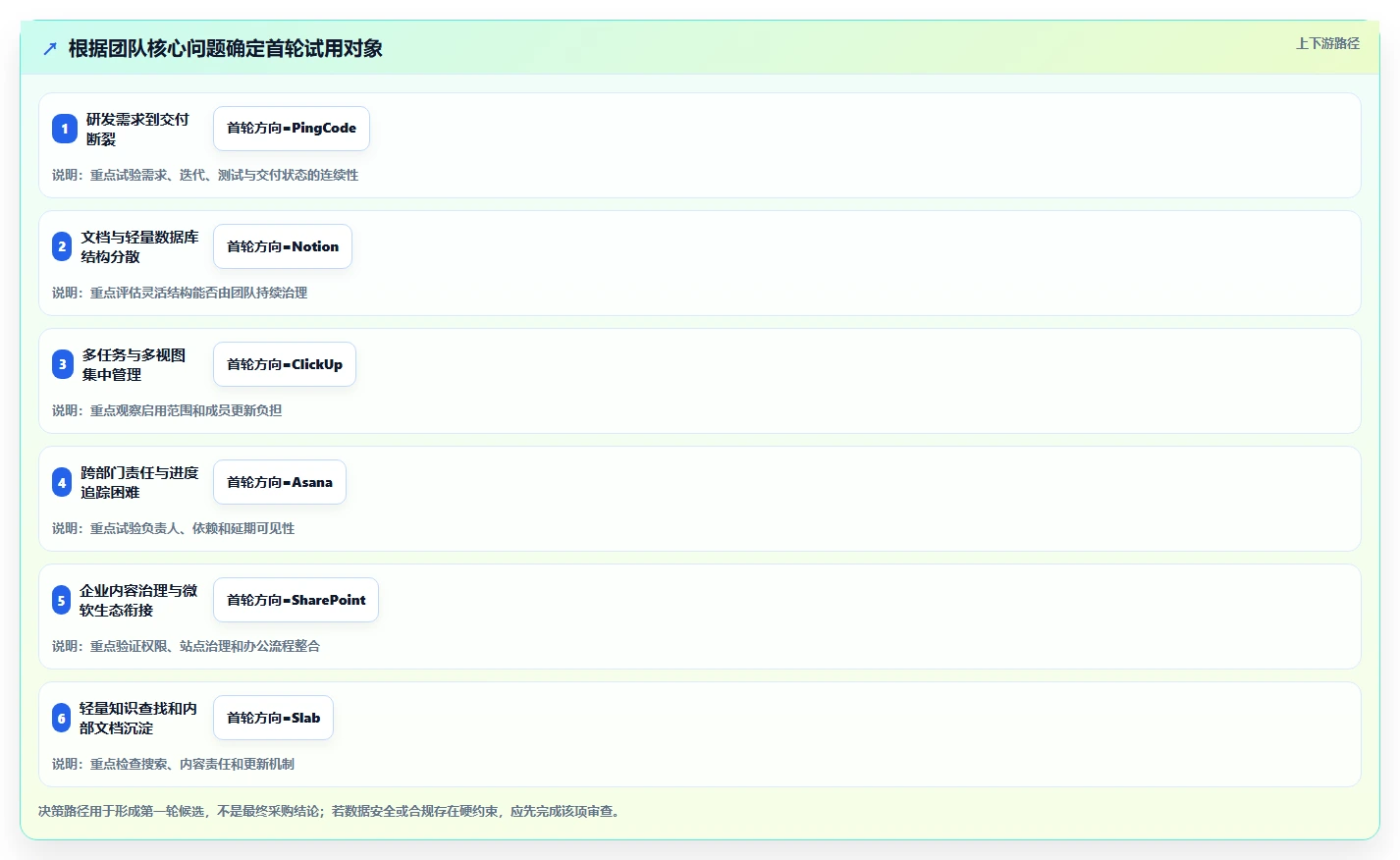This screenshot has height=860, width=1400.
Task: Click the number 2 step badge
Action: point(62,246)
